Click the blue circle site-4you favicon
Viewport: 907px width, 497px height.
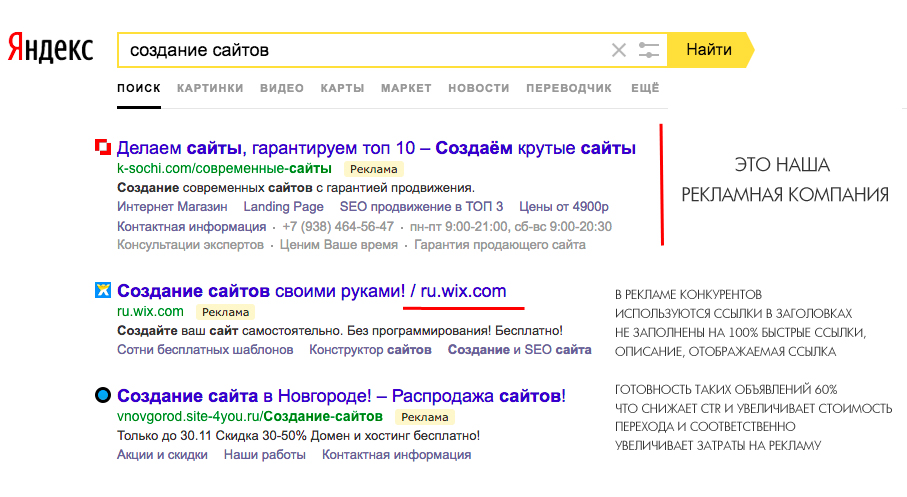pos(102,395)
